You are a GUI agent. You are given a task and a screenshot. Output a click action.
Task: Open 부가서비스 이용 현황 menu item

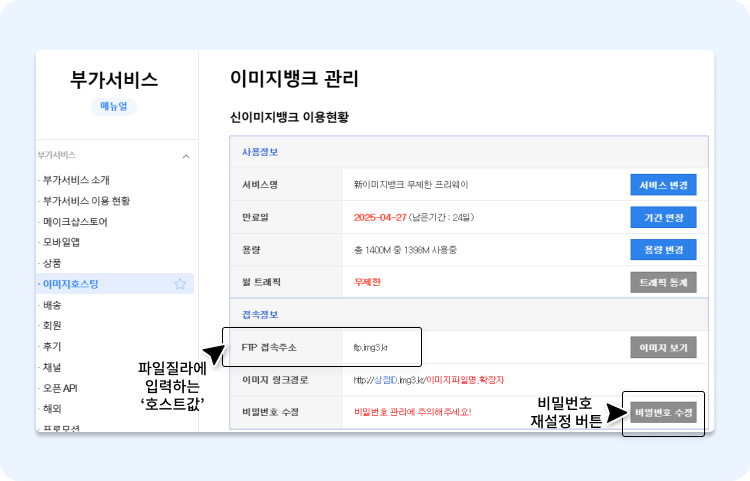(x=86, y=201)
